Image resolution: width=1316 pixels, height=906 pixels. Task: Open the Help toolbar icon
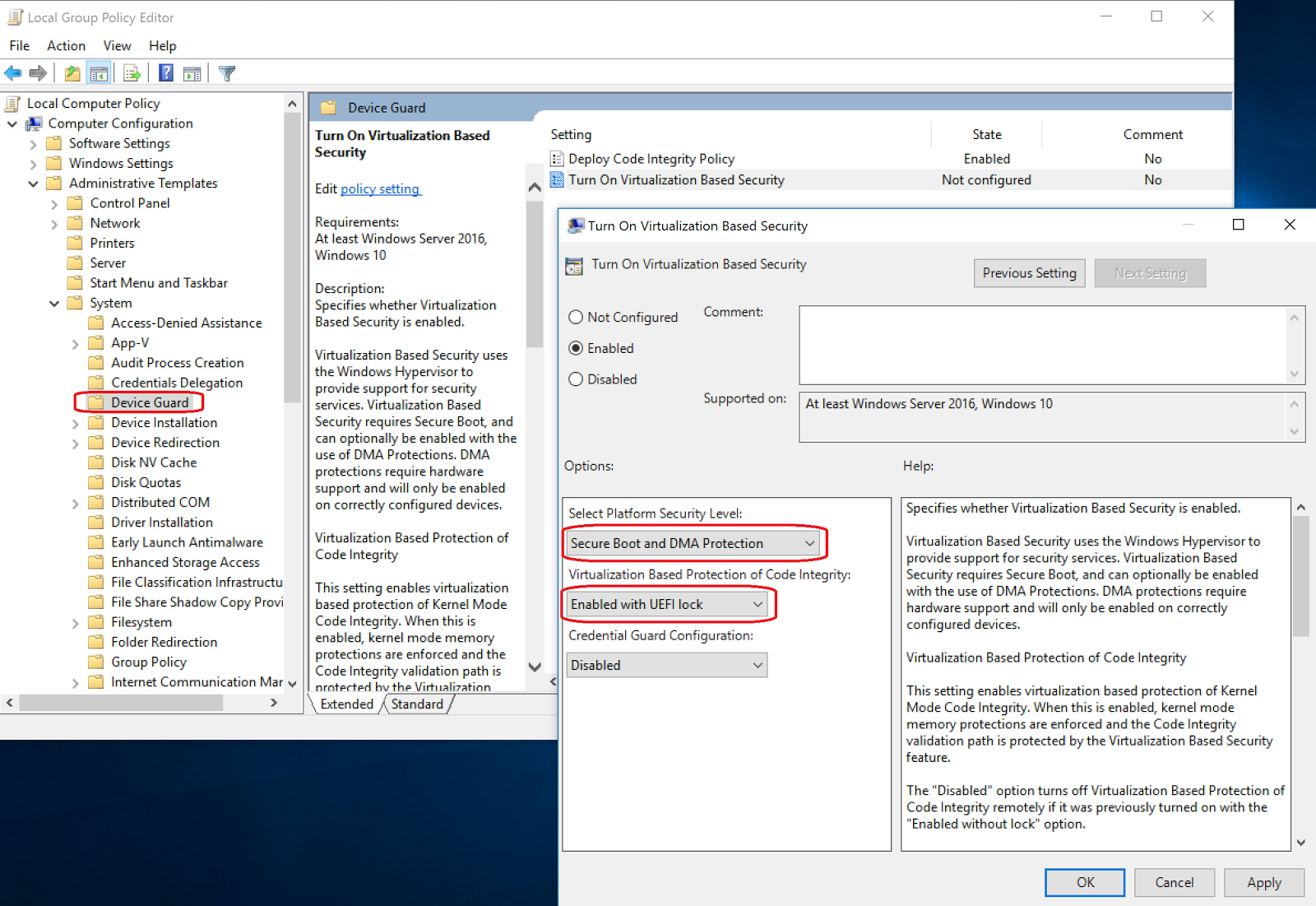pyautogui.click(x=166, y=73)
